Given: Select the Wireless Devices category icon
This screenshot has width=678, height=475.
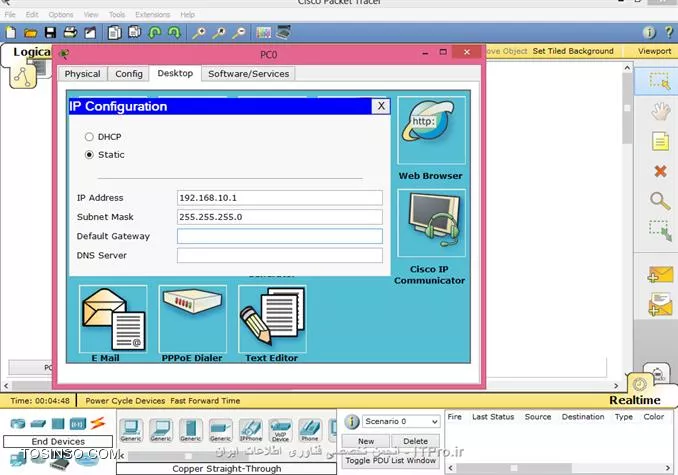Looking at the screenshot, I should click(78, 424).
